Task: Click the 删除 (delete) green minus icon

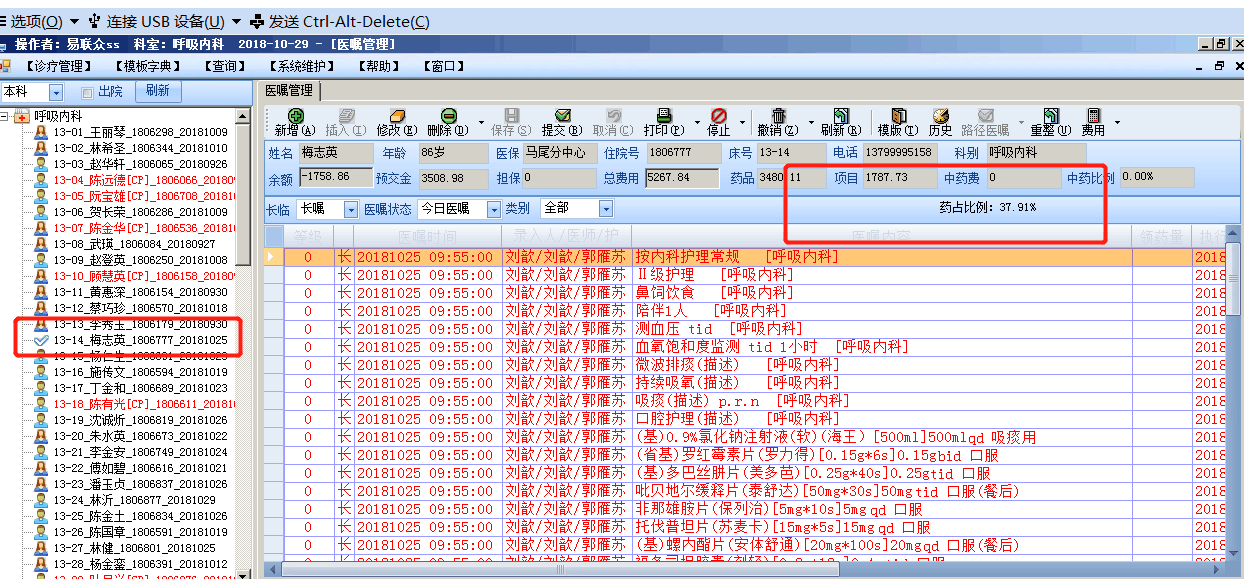Action: (x=448, y=116)
